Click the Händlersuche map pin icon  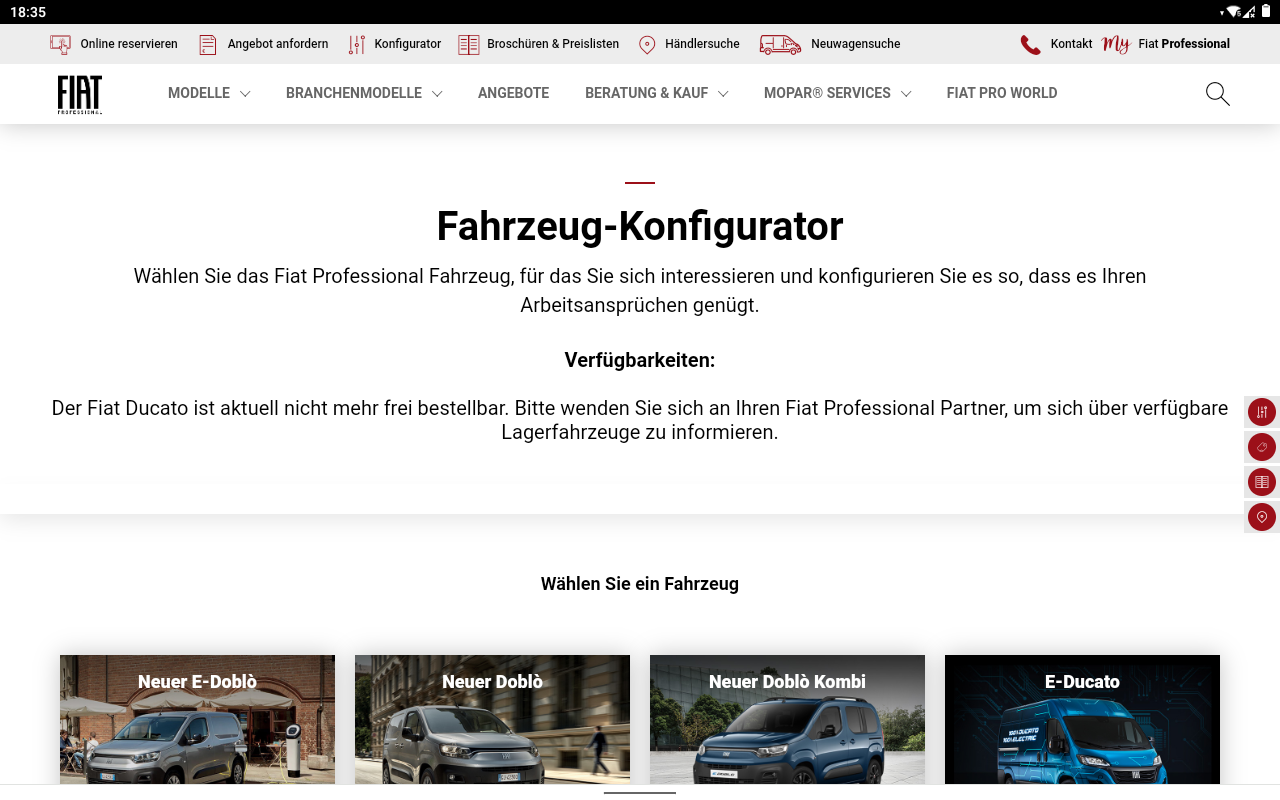point(647,44)
